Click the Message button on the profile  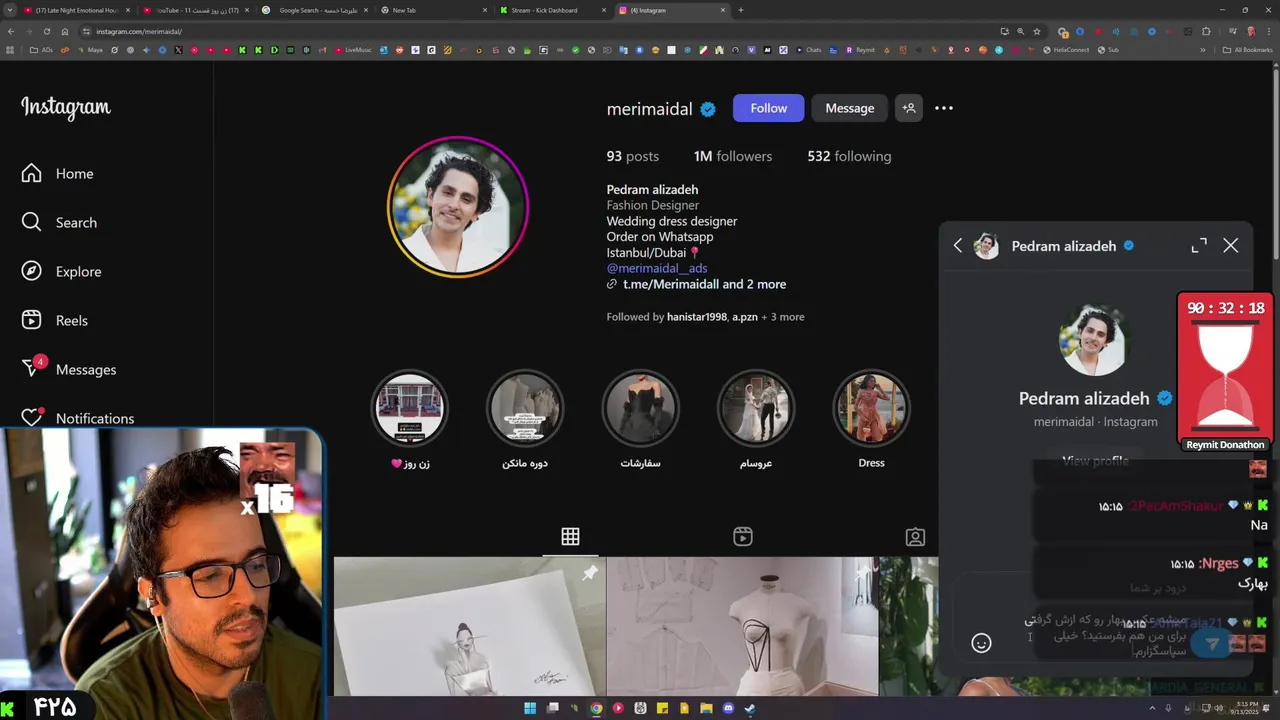click(849, 108)
